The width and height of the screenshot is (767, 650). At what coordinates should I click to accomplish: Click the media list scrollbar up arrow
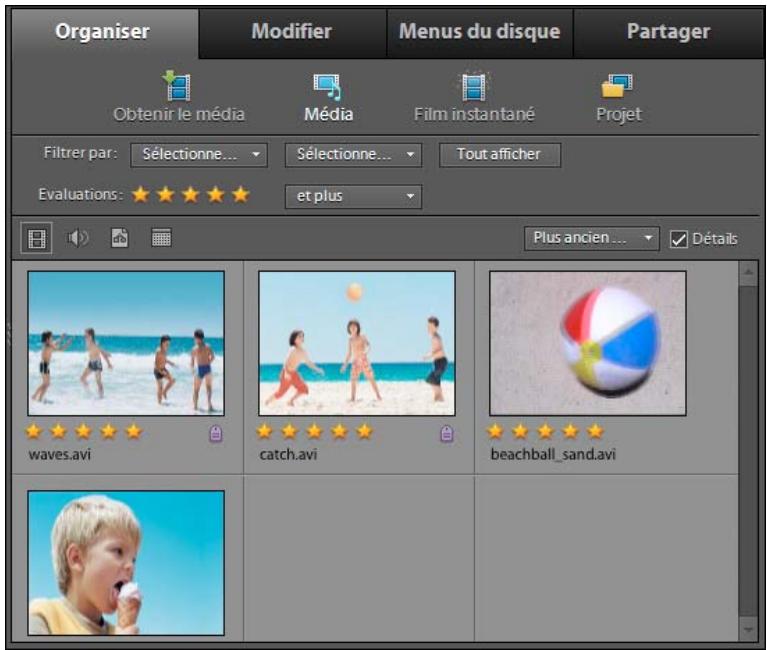click(x=748, y=273)
